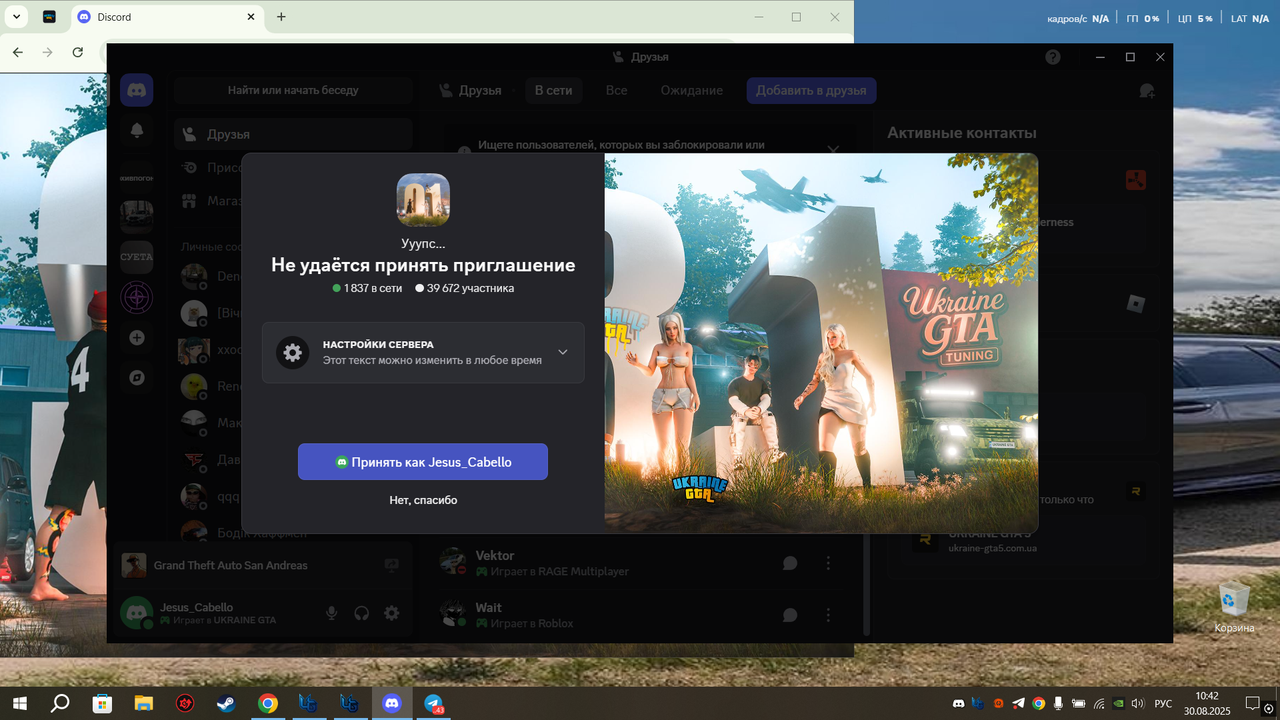Add a server with the plus icon
Image resolution: width=1280 pixels, height=720 pixels.
137,338
